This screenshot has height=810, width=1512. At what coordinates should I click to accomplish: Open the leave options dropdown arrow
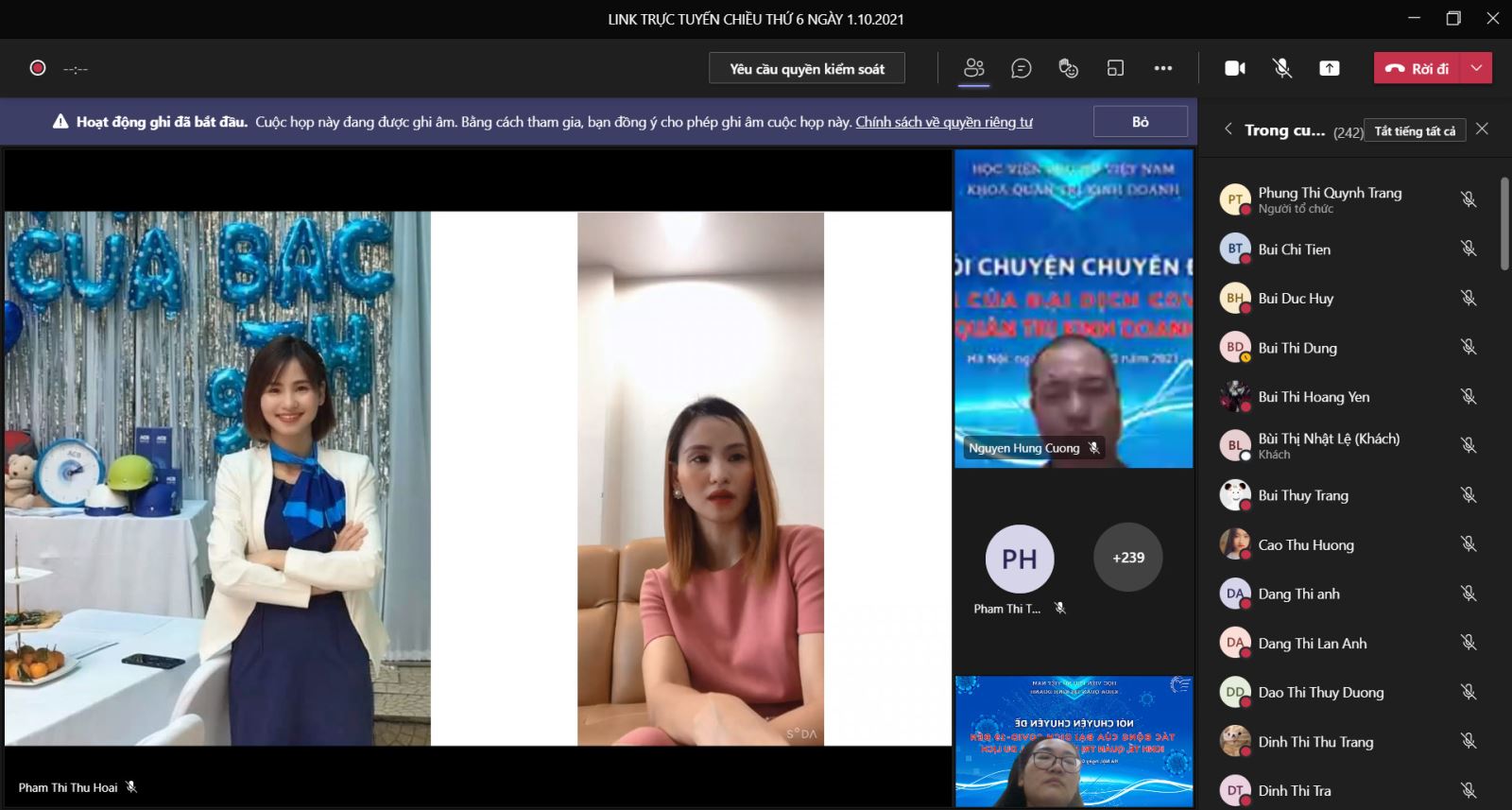pos(1476,68)
